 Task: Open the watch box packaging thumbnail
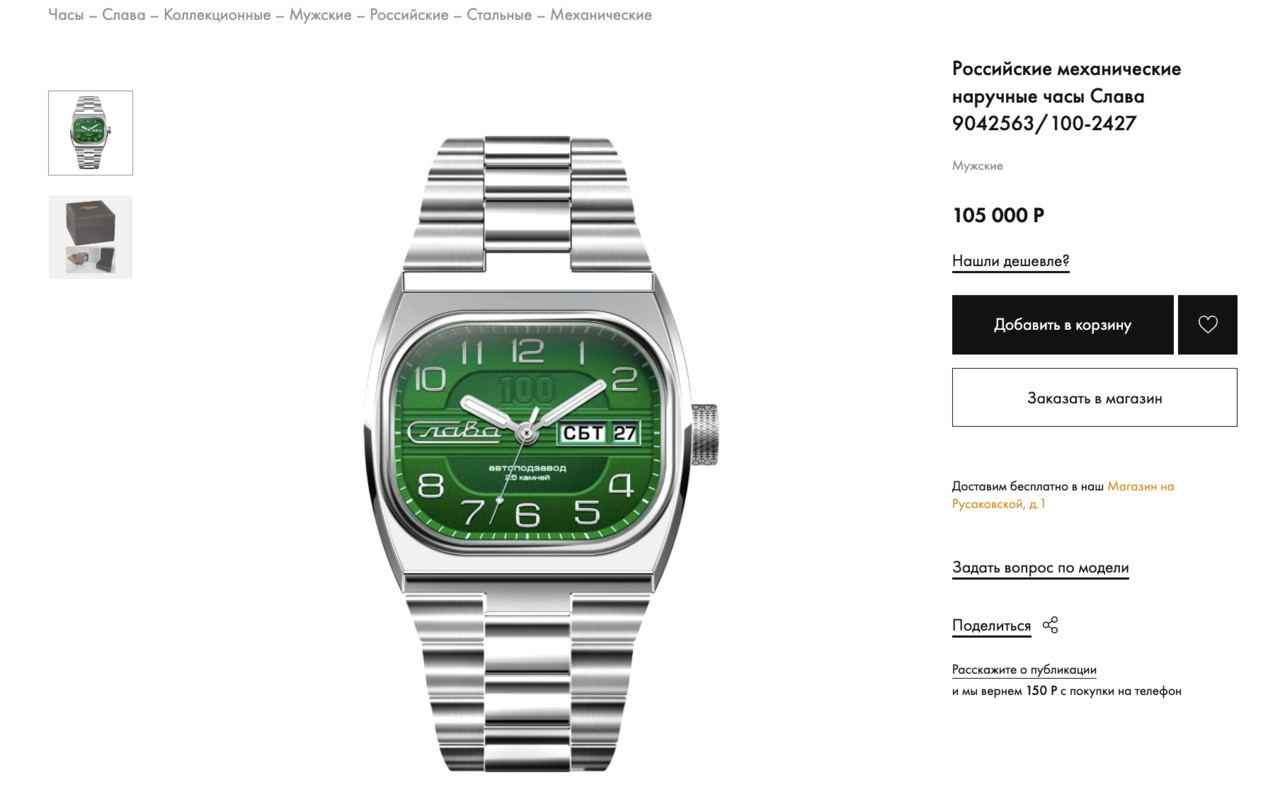pyautogui.click(x=90, y=236)
